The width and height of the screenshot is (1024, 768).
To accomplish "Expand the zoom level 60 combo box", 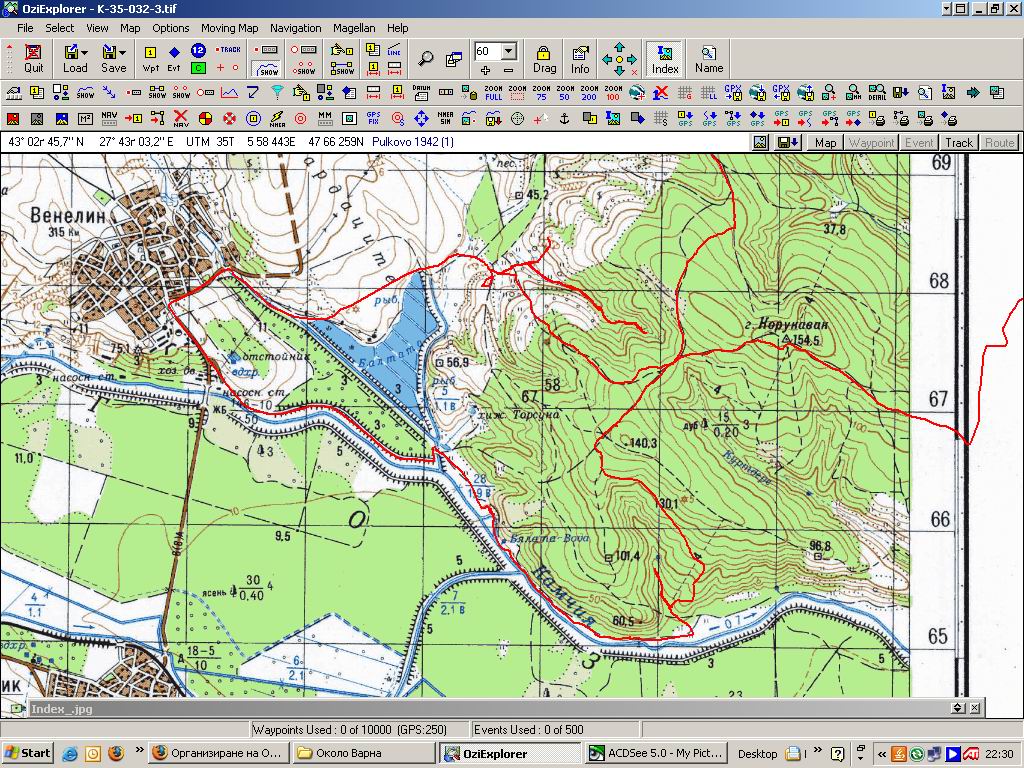I will tap(508, 51).
